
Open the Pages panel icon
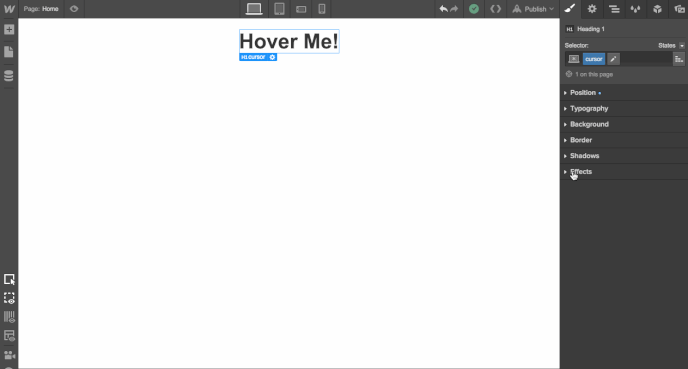(9, 52)
